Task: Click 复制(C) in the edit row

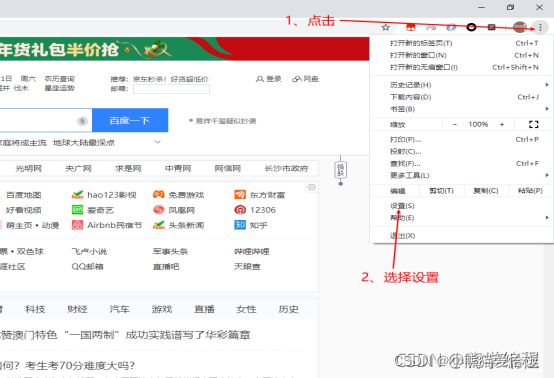Action: point(486,191)
